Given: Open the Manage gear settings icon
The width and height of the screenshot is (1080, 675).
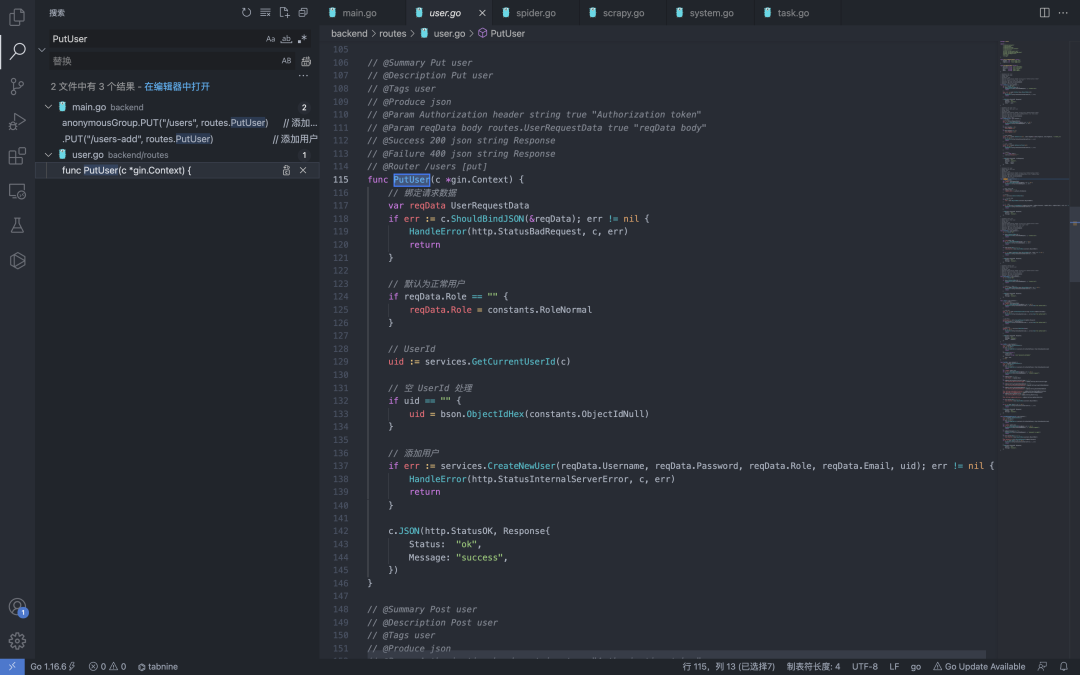Looking at the screenshot, I should [17, 641].
